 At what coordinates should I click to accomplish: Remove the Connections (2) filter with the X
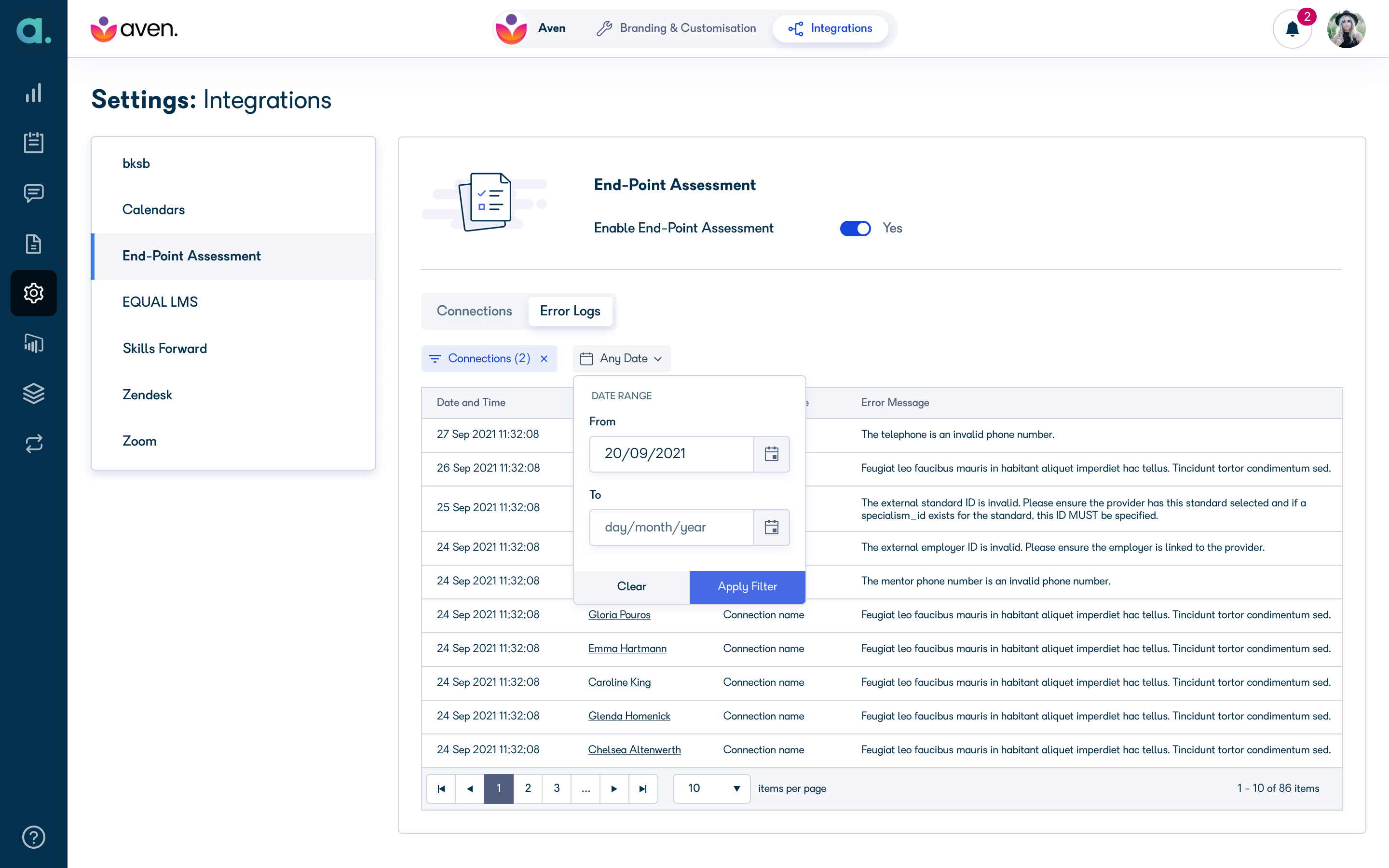(544, 358)
